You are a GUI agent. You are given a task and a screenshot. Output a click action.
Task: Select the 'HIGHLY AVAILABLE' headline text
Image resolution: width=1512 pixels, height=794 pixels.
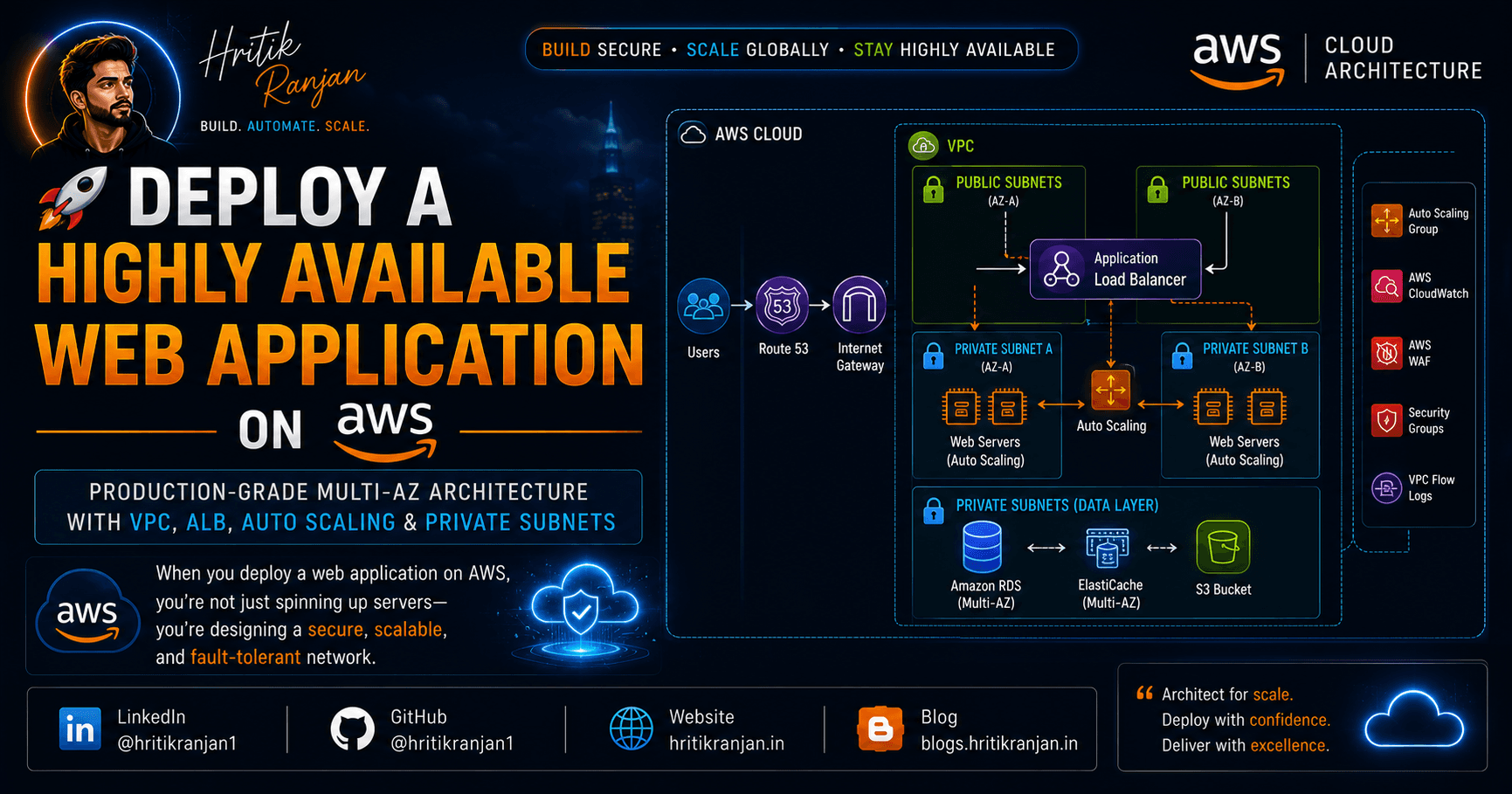click(x=334, y=273)
